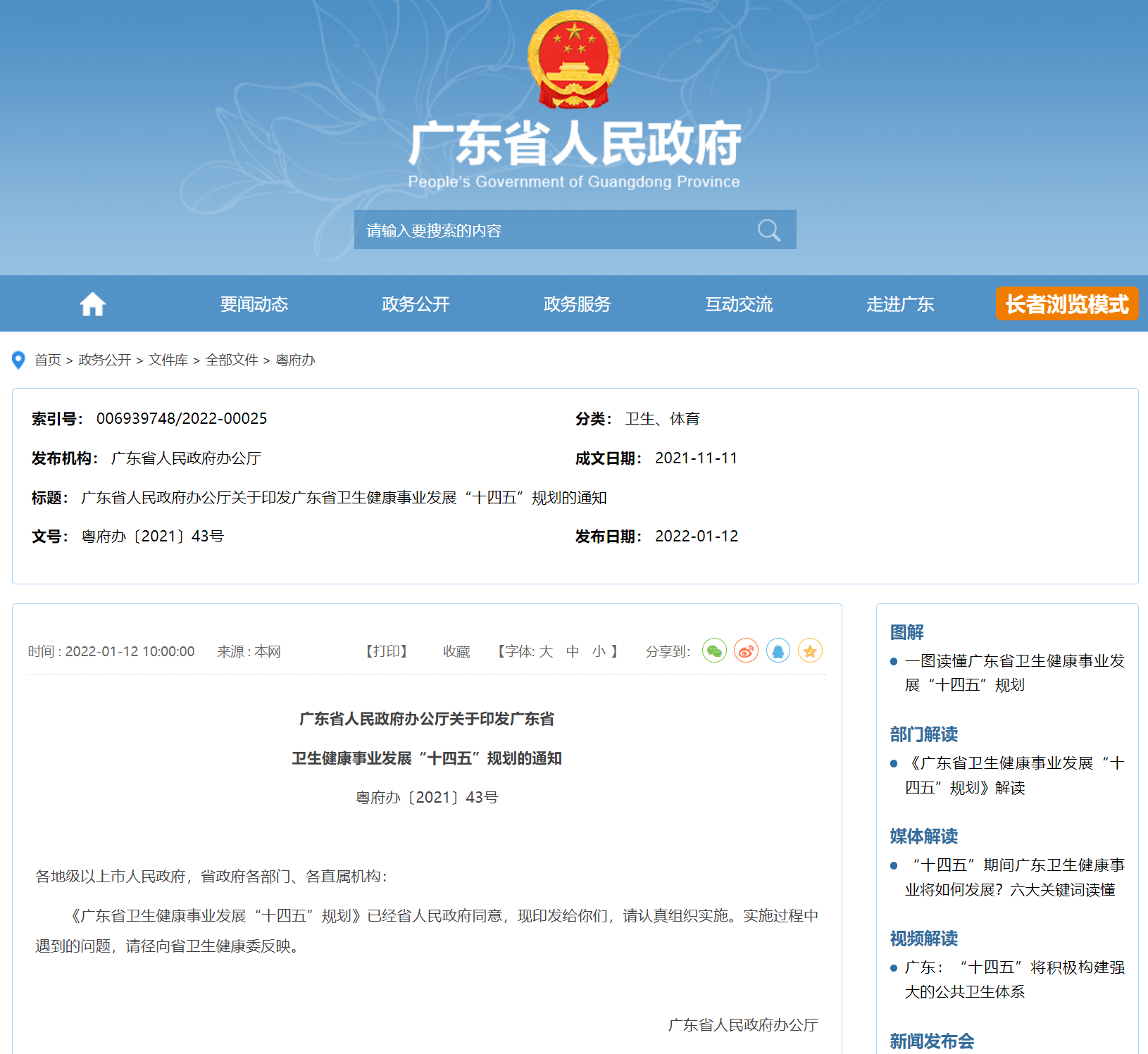Go to 粤府办 in breadcrumb
The image size is (1148, 1054).
tap(295, 360)
